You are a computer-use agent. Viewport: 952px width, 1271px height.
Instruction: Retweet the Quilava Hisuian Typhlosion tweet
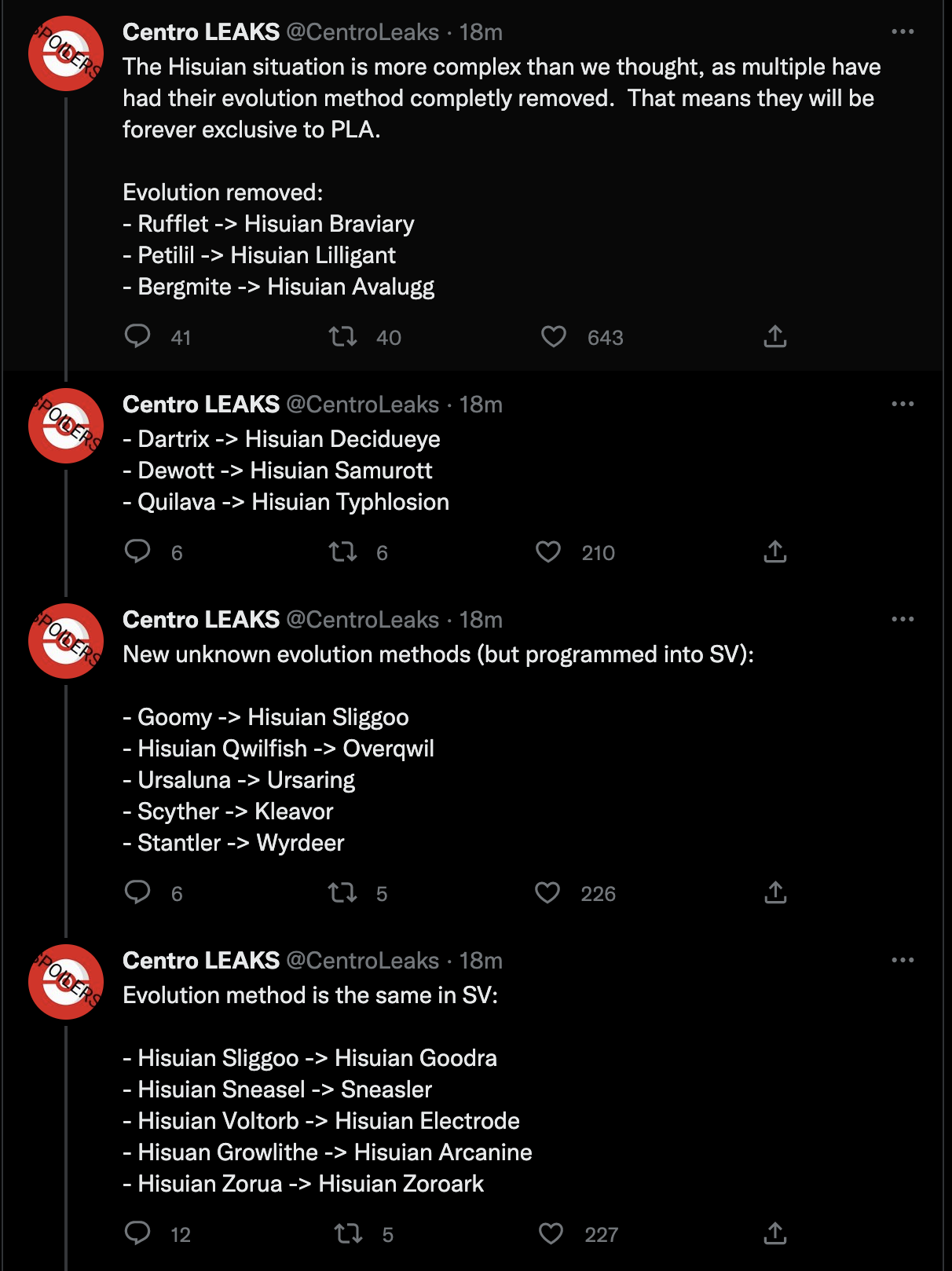(x=343, y=552)
